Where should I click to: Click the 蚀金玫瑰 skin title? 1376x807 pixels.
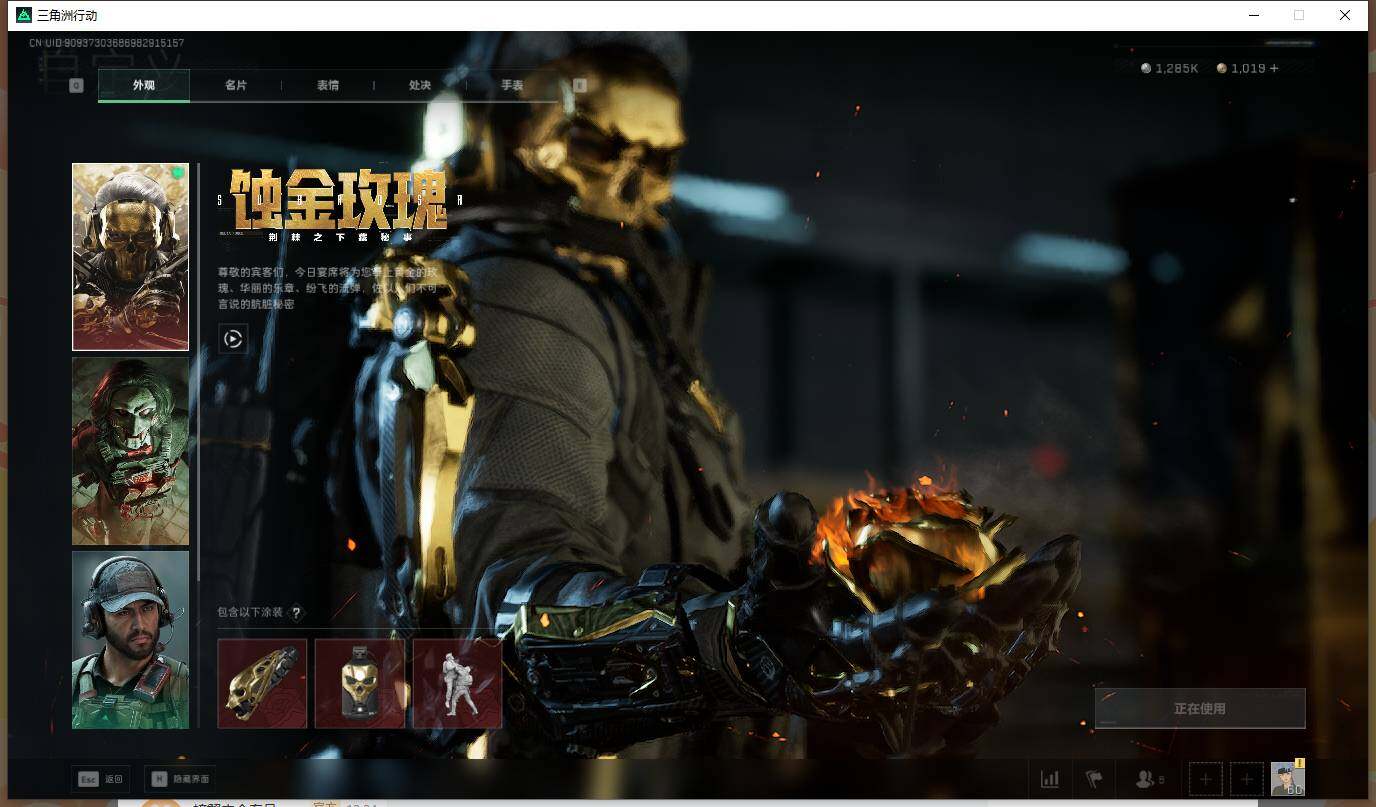click(338, 199)
